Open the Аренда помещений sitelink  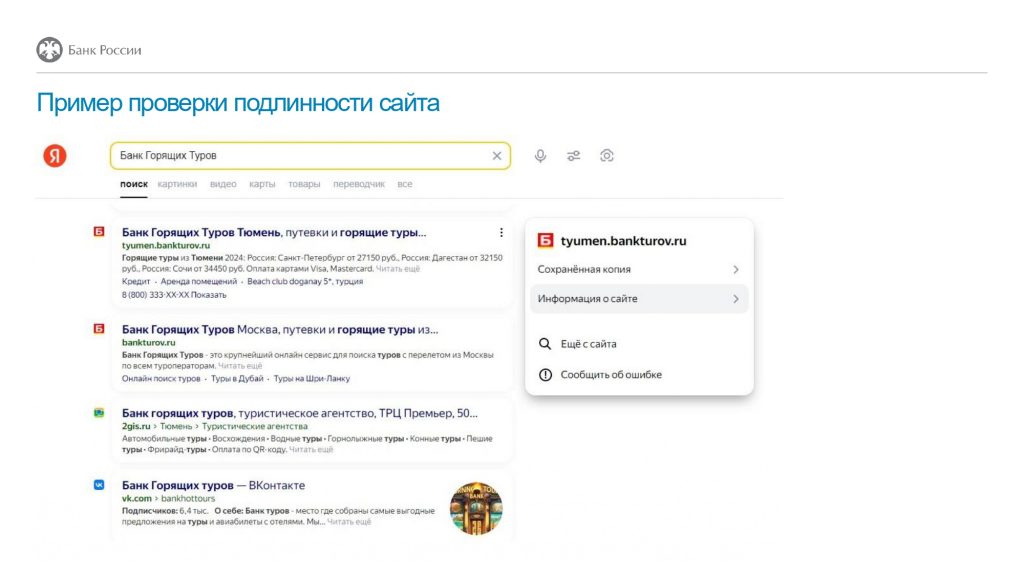(199, 281)
